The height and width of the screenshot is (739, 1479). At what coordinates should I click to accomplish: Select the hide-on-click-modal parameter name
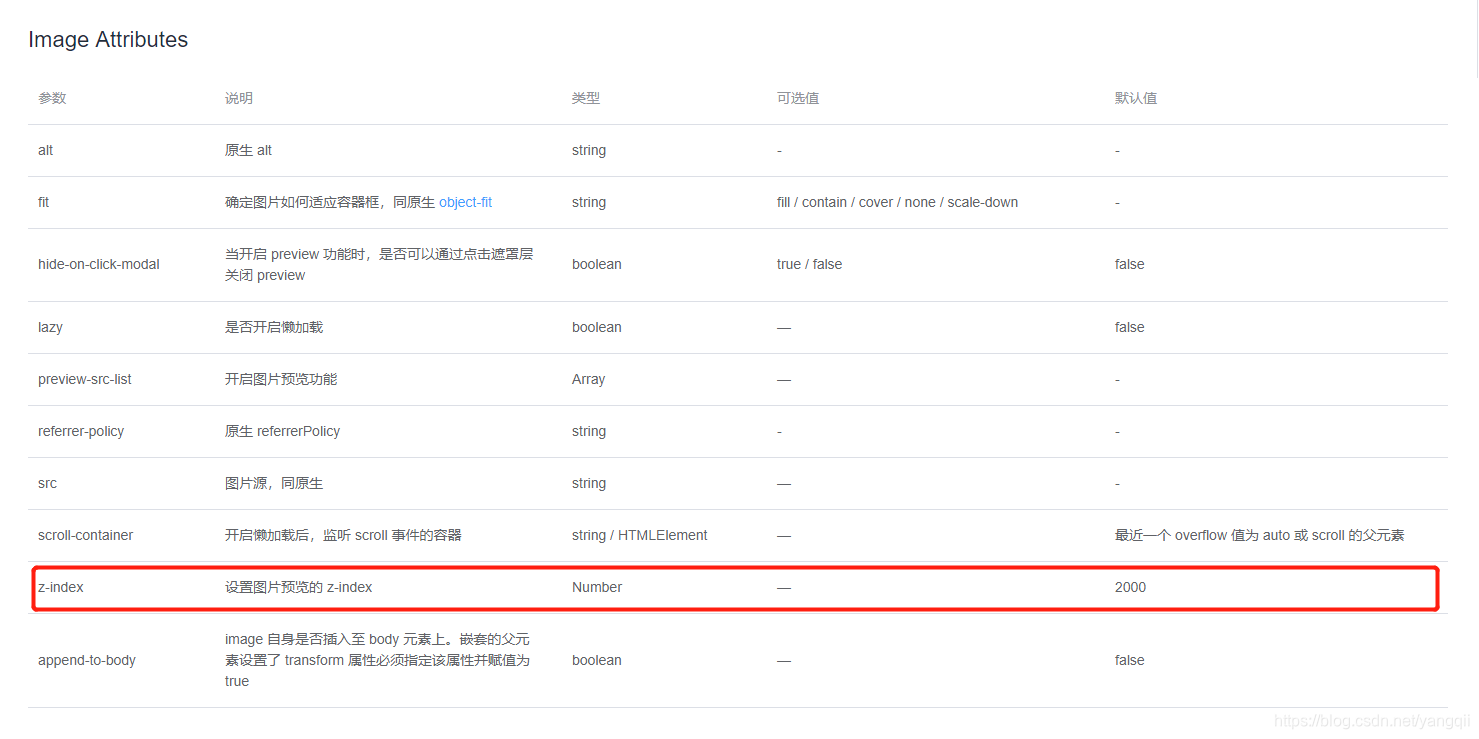pos(98,264)
